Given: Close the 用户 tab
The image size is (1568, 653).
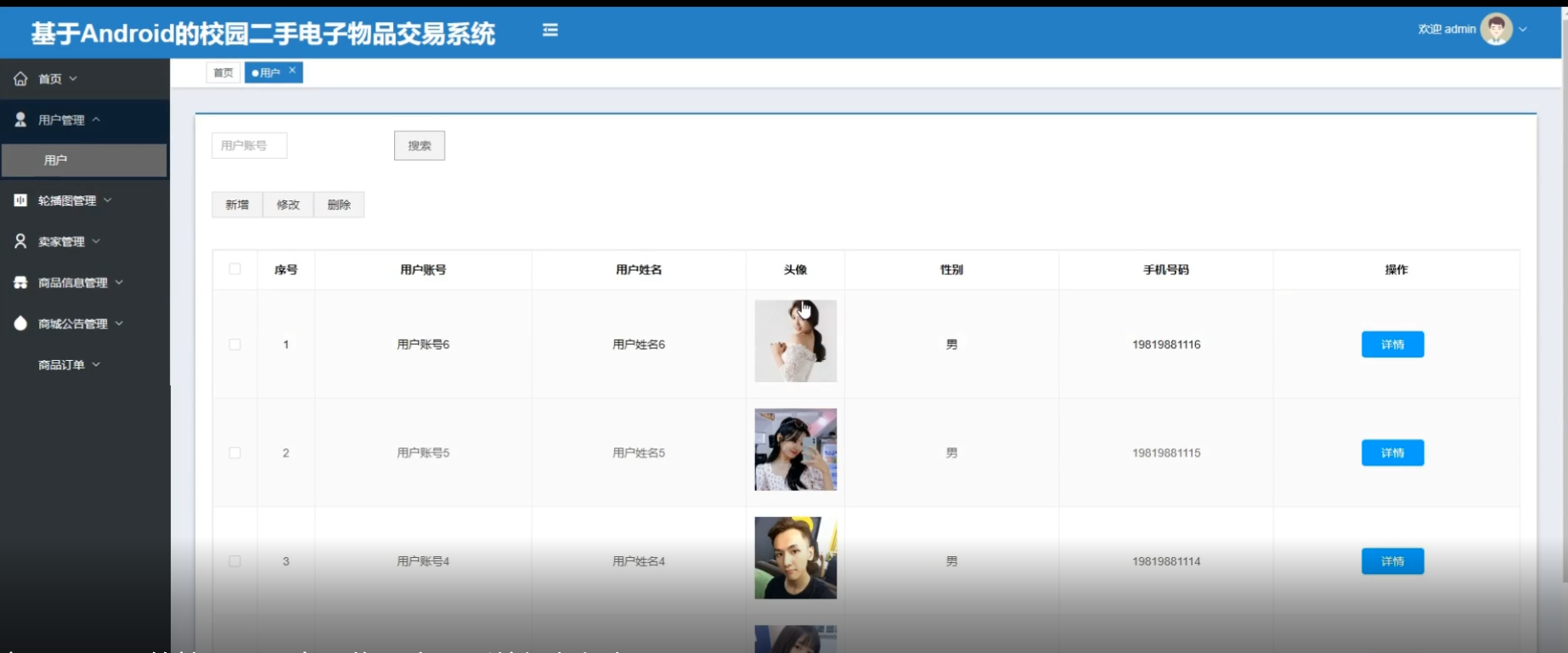Looking at the screenshot, I should pyautogui.click(x=292, y=70).
